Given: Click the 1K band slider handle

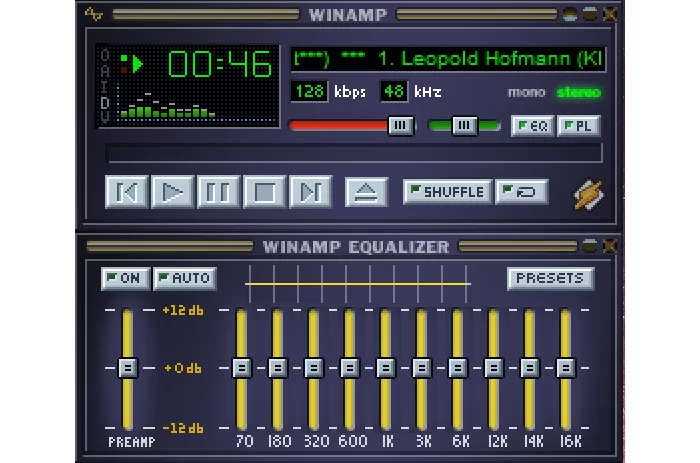Looking at the screenshot, I should point(386,368).
